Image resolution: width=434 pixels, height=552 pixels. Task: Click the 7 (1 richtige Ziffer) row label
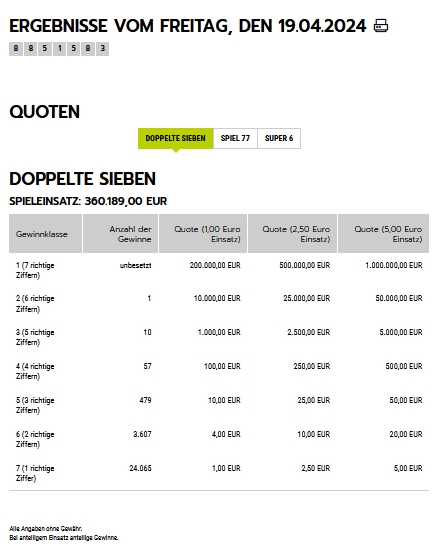[x=35, y=473]
